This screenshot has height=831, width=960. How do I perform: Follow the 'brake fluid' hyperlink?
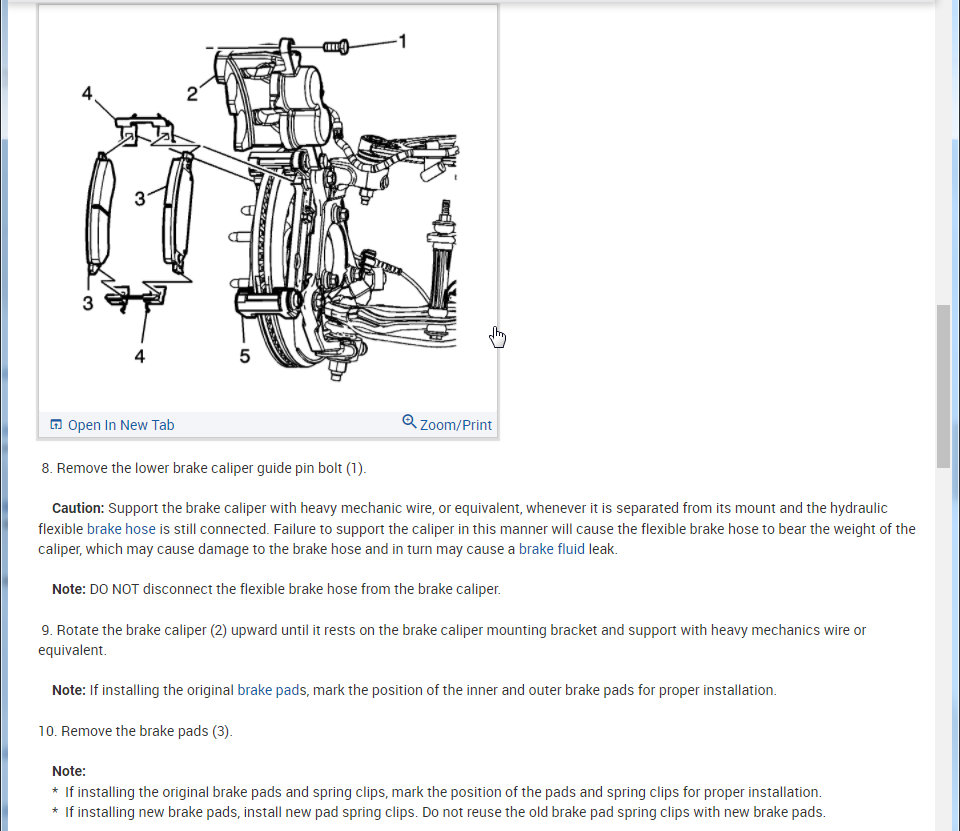pyautogui.click(x=552, y=549)
